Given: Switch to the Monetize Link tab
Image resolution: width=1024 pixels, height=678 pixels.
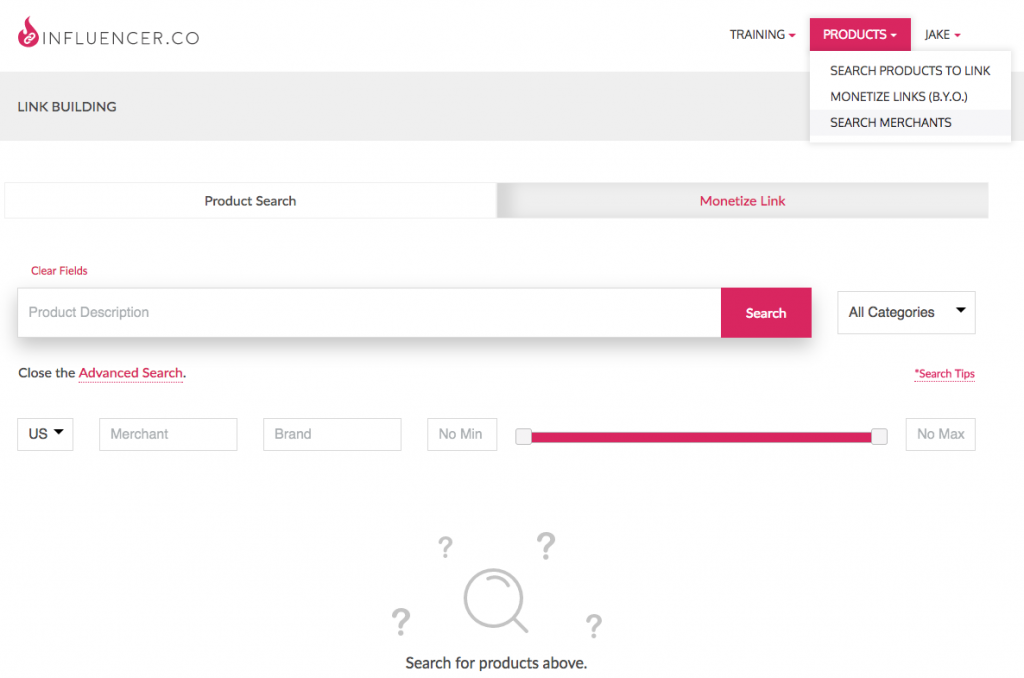Looking at the screenshot, I should click(743, 201).
